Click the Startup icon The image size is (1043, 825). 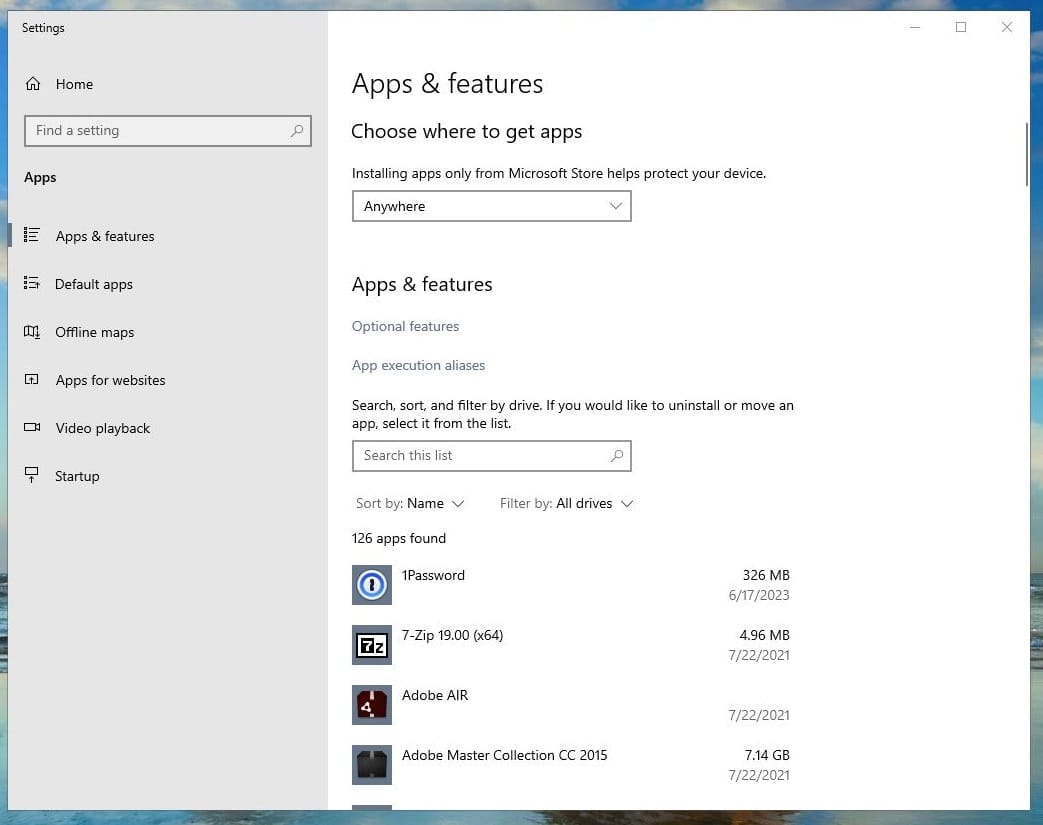point(31,475)
